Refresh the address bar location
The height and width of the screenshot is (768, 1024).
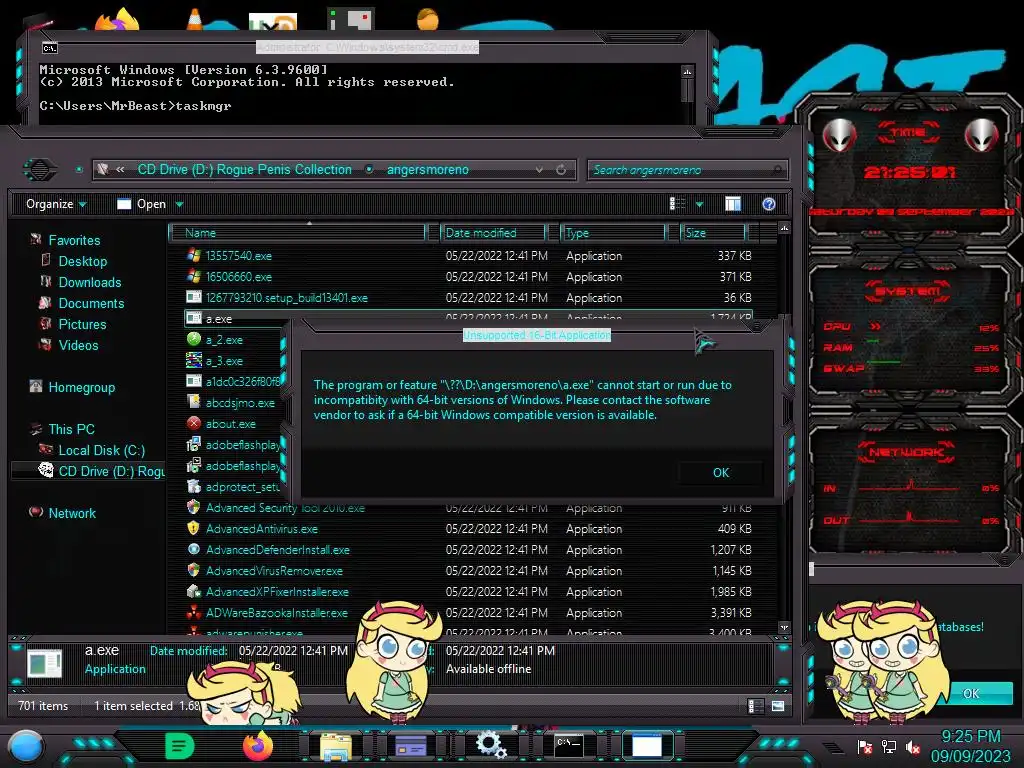point(561,170)
